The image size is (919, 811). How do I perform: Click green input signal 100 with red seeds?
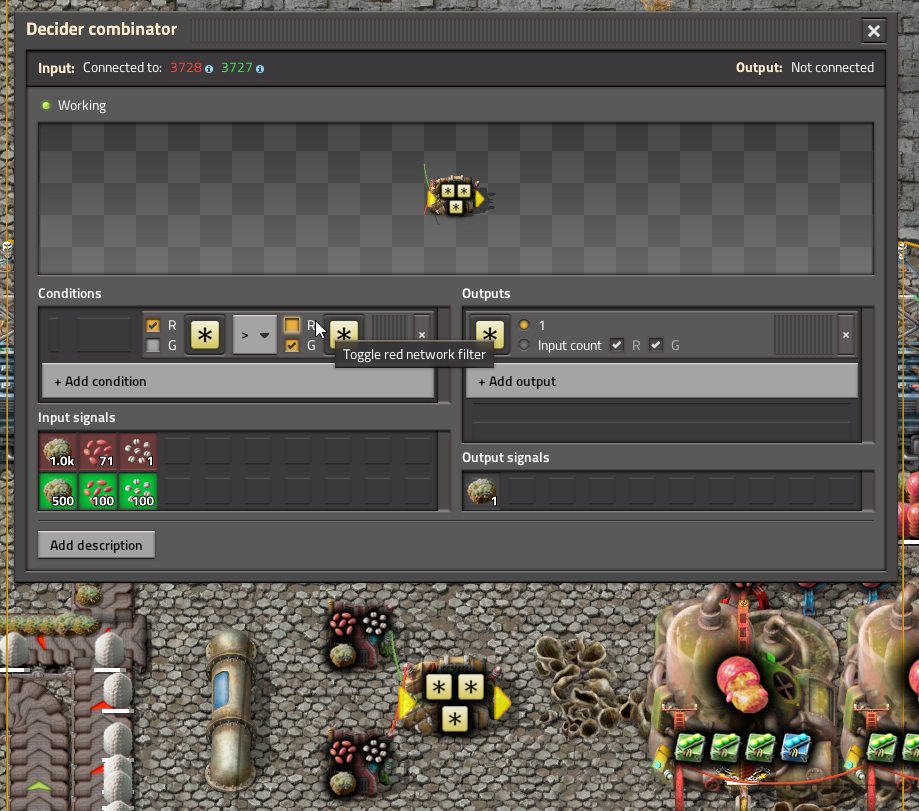pyautogui.click(x=98, y=491)
